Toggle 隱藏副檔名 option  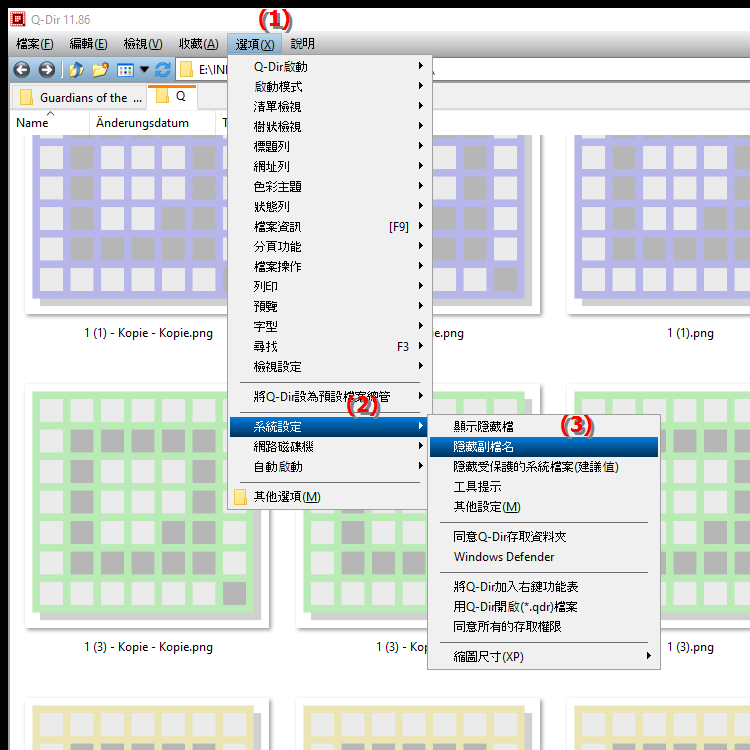click(544, 447)
